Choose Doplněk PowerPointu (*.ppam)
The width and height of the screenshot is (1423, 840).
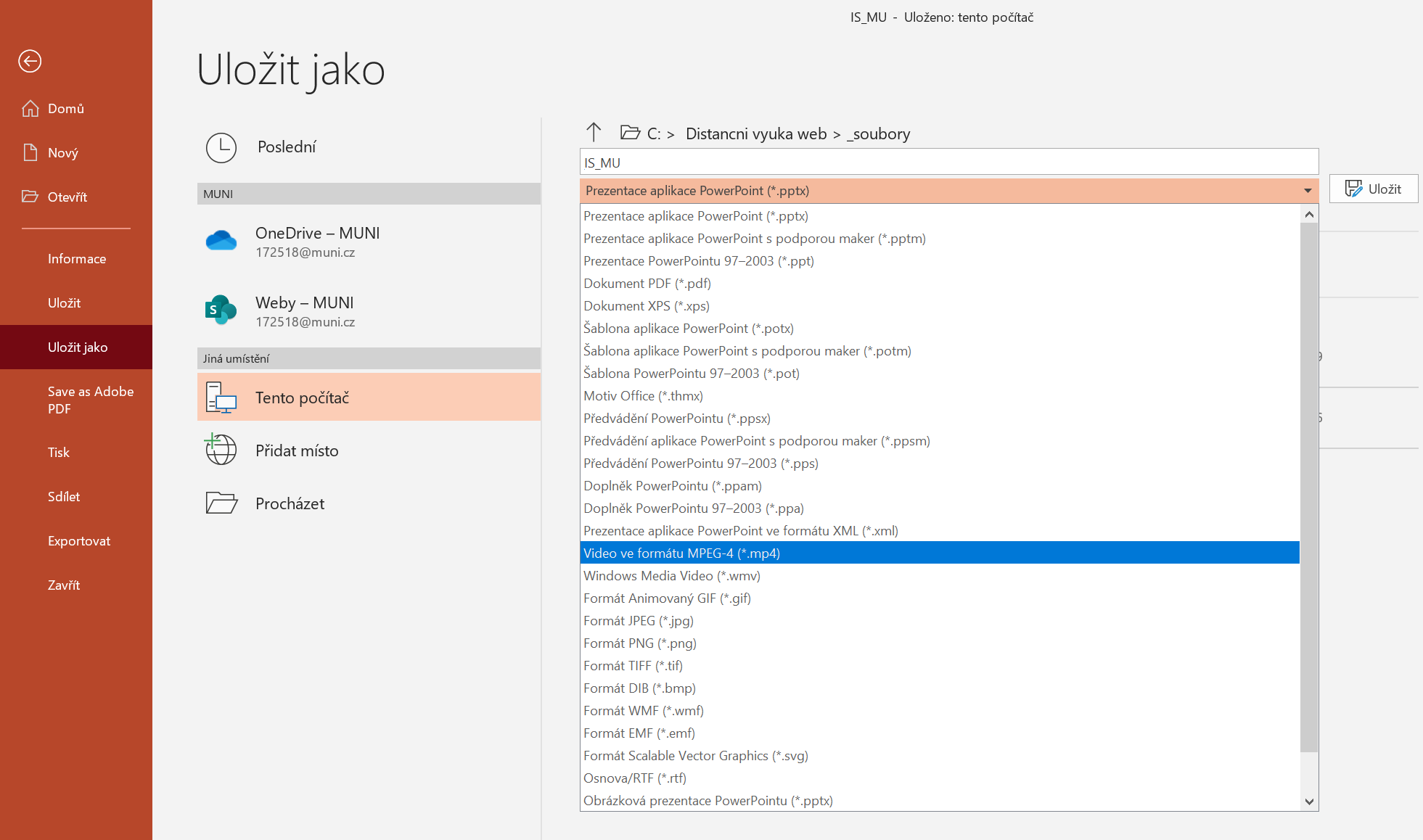(x=940, y=486)
